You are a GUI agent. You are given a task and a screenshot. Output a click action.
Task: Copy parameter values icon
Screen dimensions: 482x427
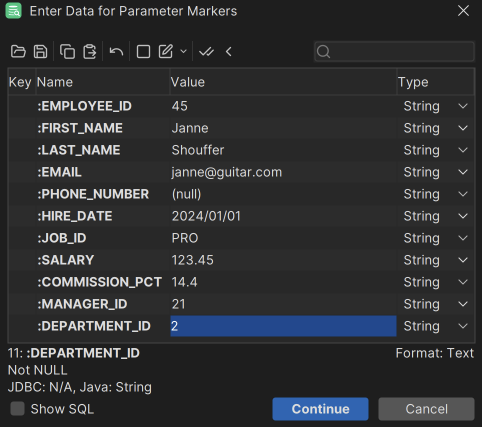coord(67,52)
